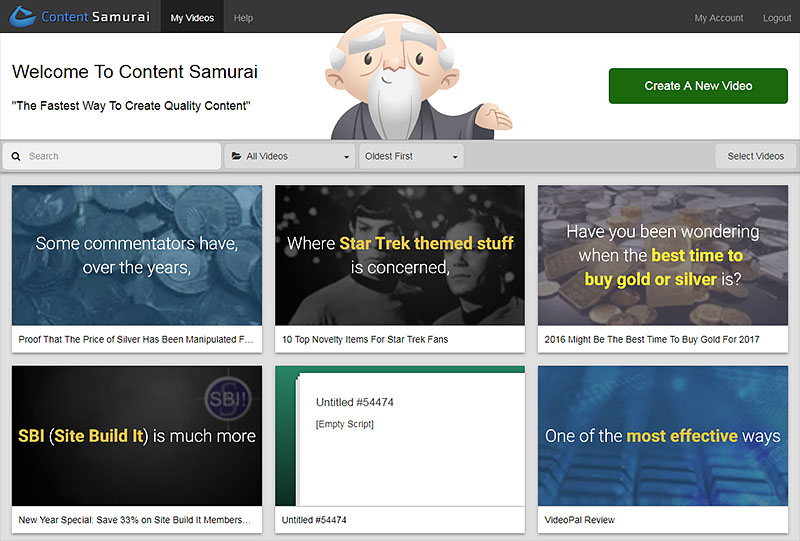800x541 pixels.
Task: Click title 'Proof That The Price of Silver...'
Action: coord(136,339)
